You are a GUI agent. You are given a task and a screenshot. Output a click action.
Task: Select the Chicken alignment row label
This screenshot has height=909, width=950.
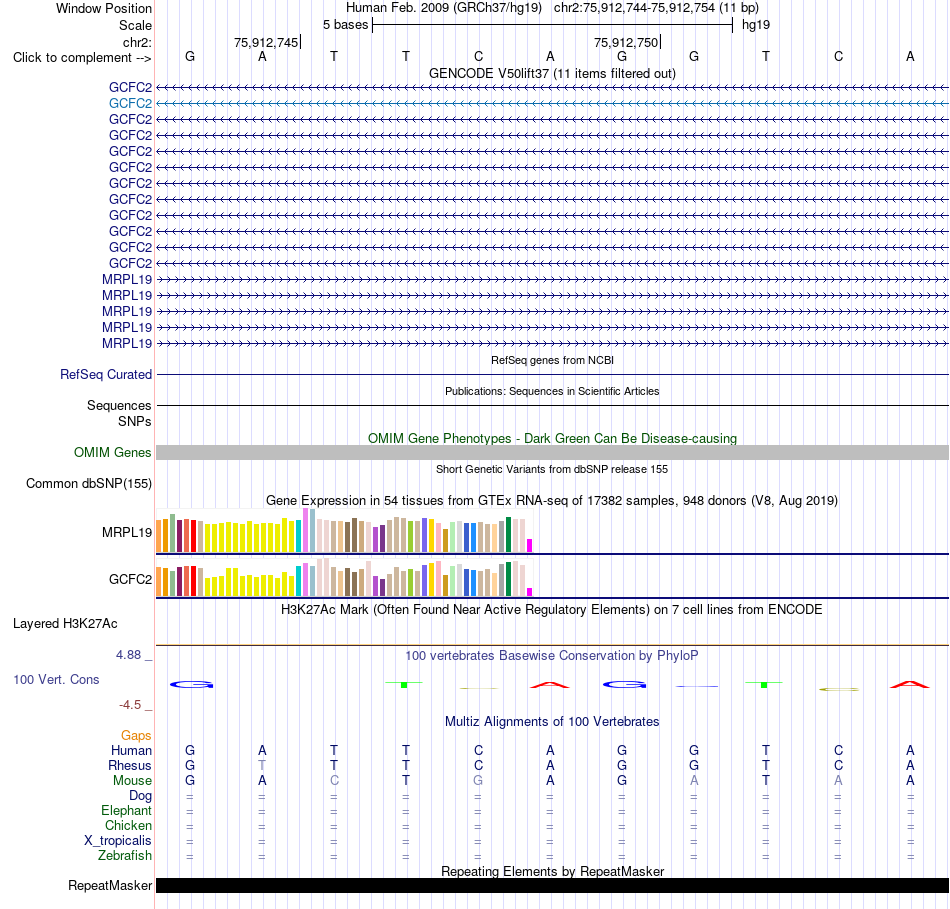click(128, 826)
